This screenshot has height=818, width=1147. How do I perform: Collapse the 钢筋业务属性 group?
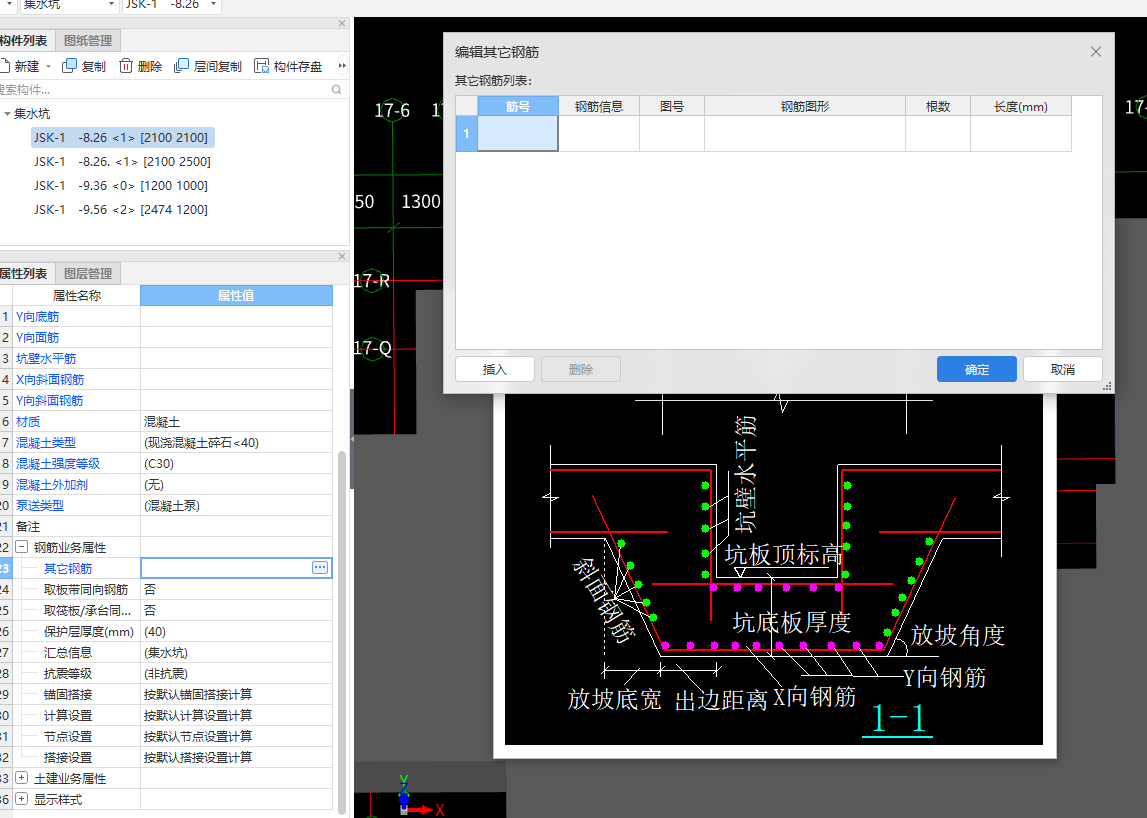pyautogui.click(x=22, y=547)
